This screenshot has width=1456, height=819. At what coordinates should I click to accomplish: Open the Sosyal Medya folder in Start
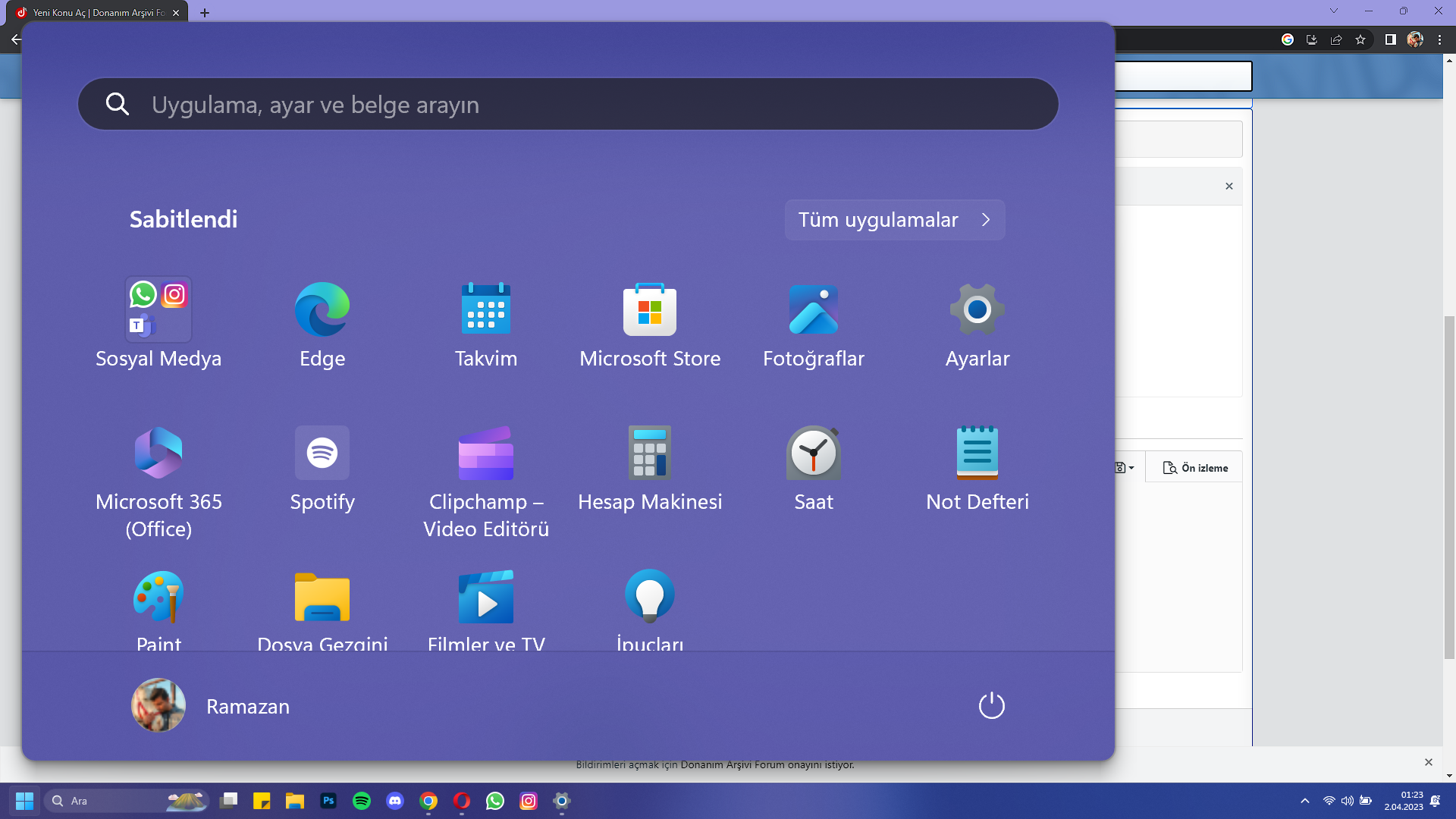click(158, 323)
